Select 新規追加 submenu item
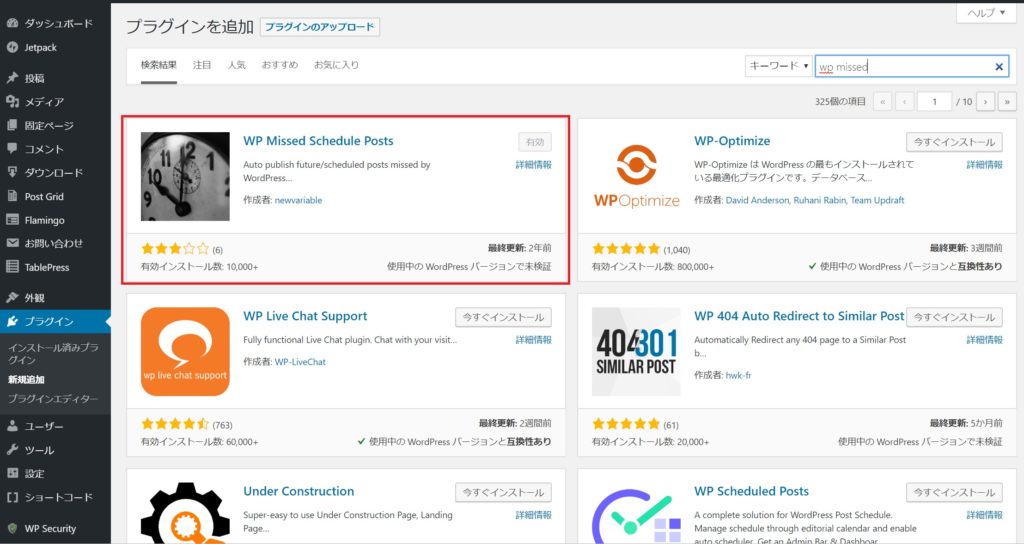 pos(26,379)
